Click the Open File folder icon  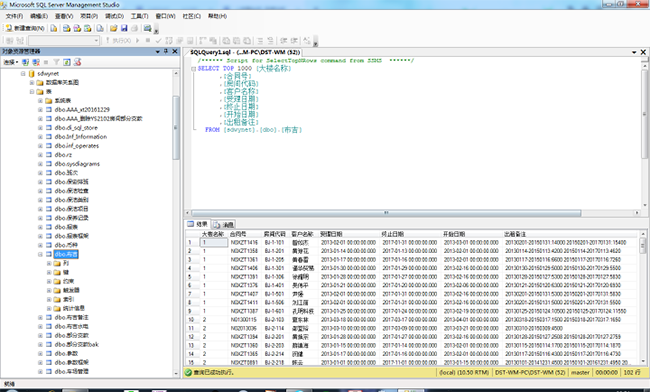pyautogui.click(x=113, y=28)
